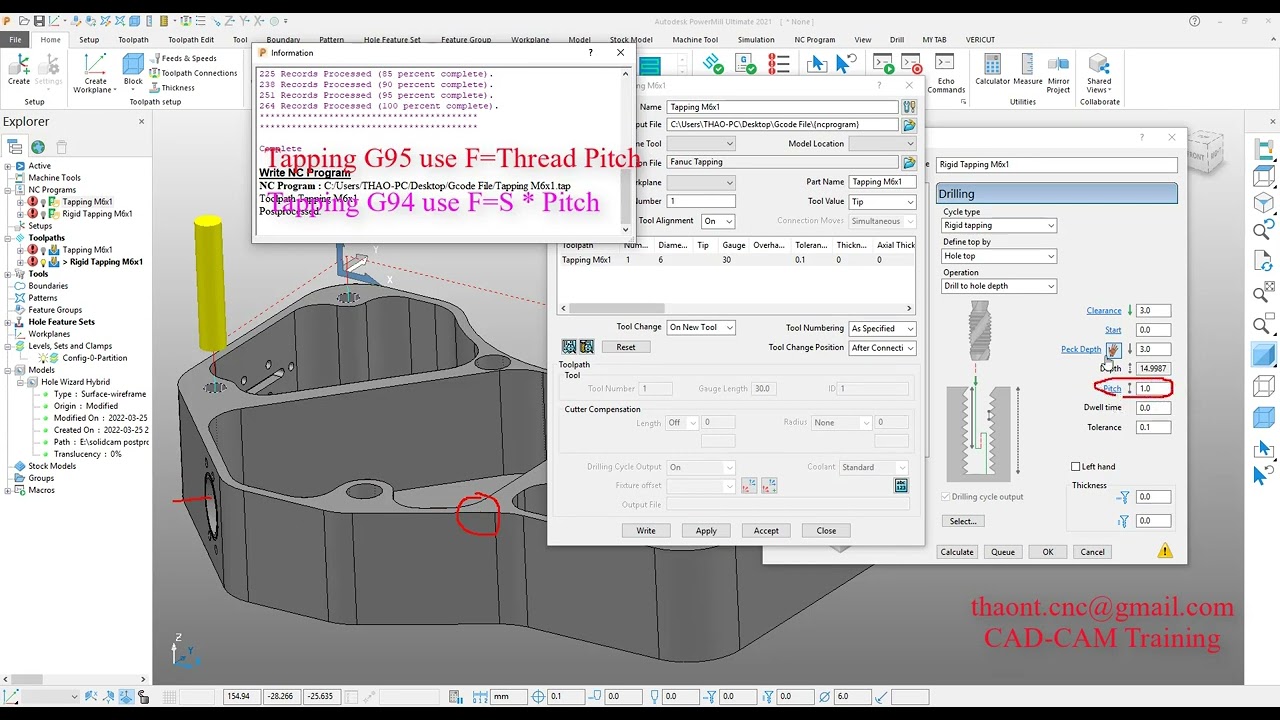Open the Define top by dropdown Hole top
This screenshot has width=1280, height=720.
[x=999, y=256]
